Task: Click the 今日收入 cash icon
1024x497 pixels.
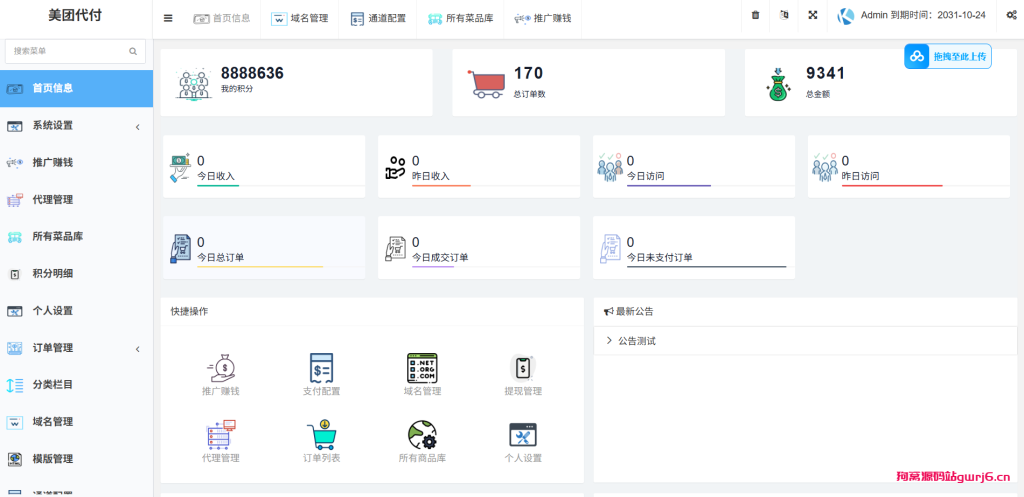Action: pyautogui.click(x=180, y=167)
